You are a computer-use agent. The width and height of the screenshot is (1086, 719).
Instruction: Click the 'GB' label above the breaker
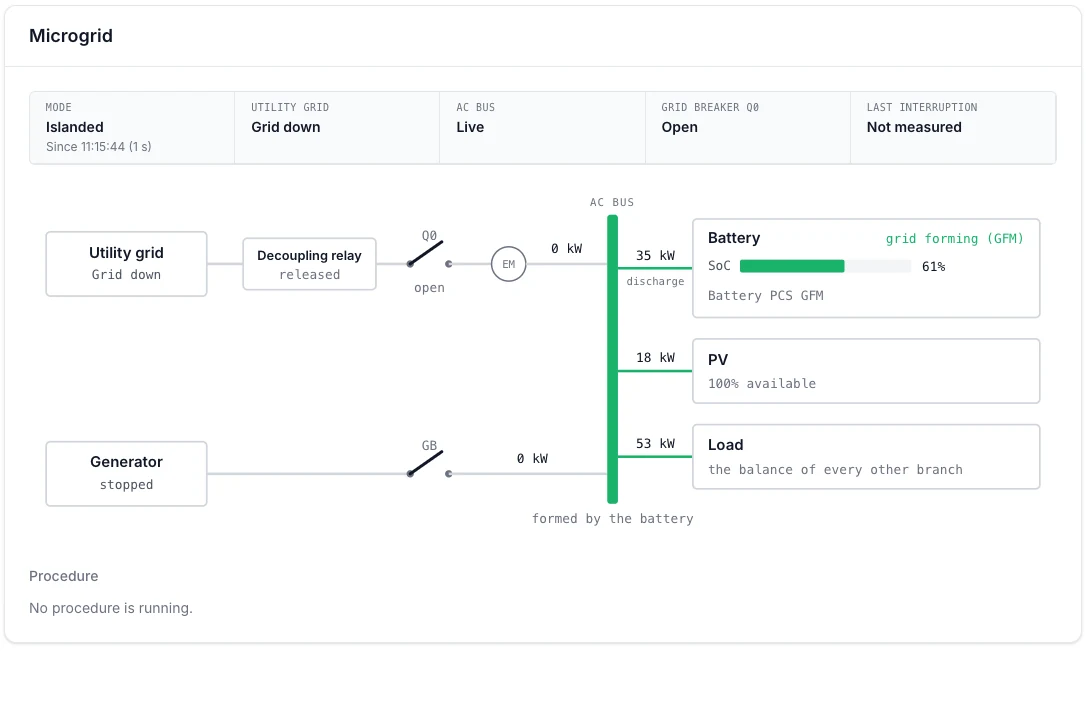[x=429, y=445]
